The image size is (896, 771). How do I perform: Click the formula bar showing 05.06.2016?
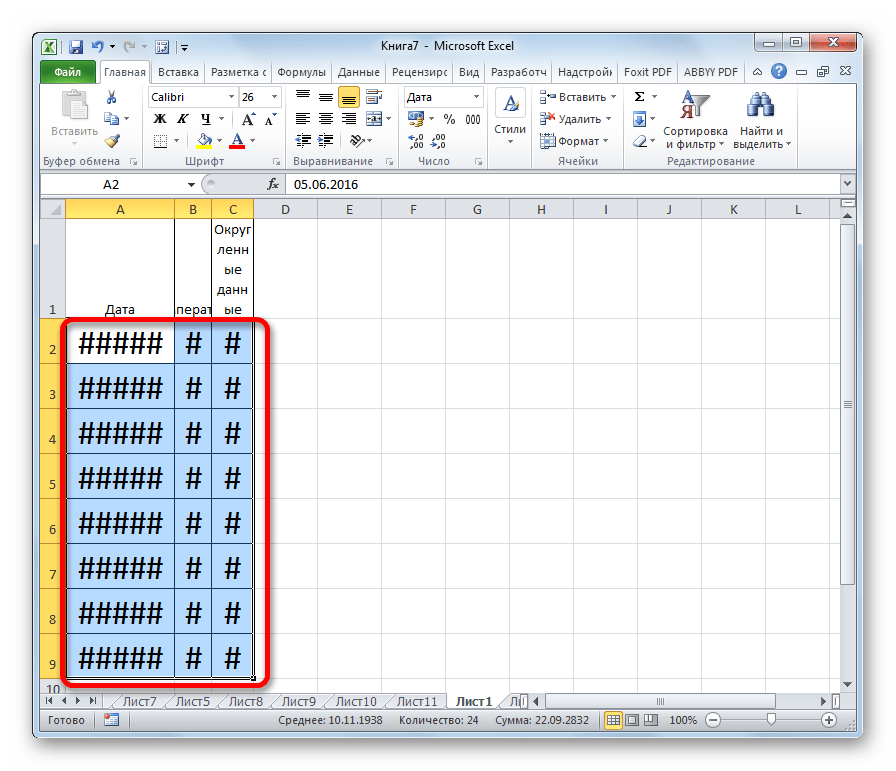[560, 185]
